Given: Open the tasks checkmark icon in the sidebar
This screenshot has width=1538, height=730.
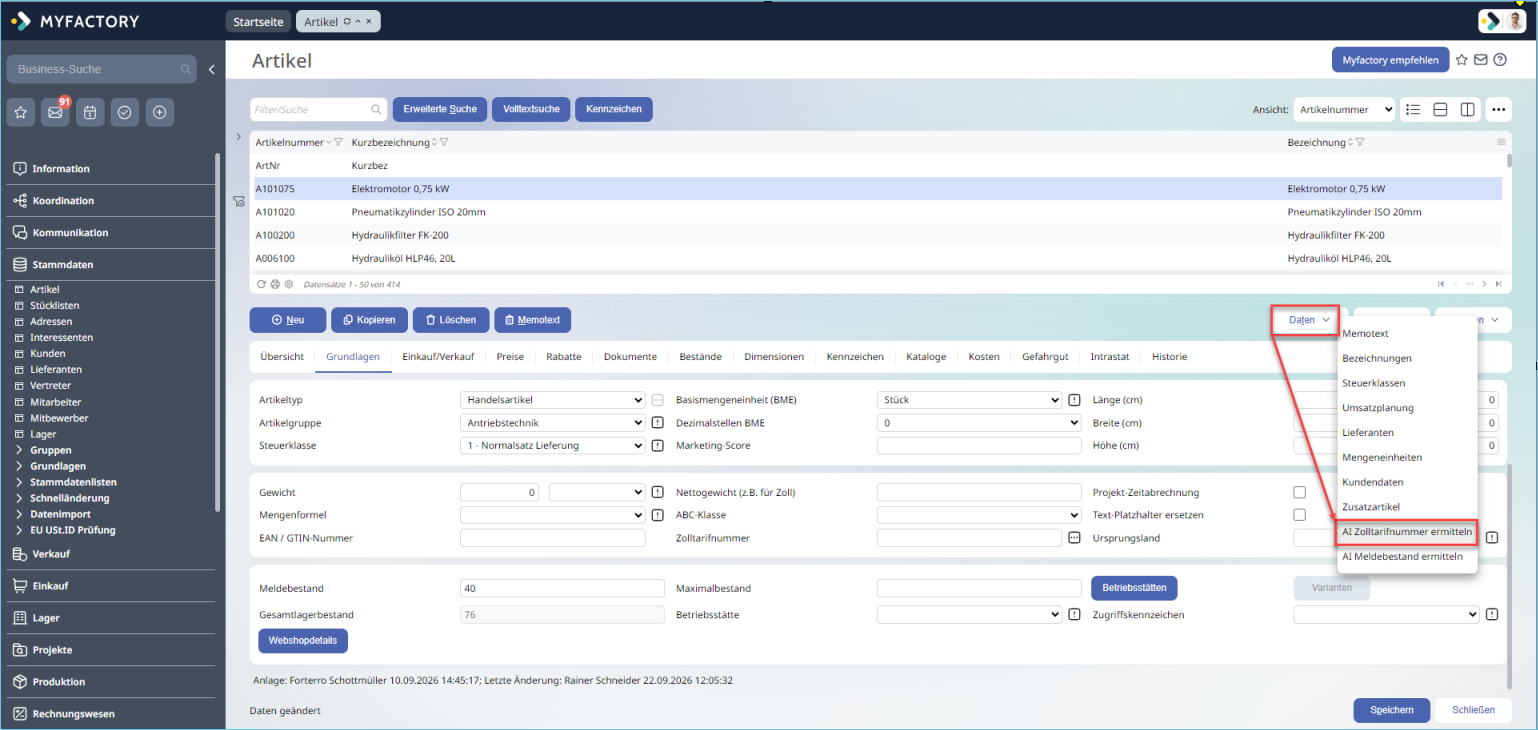Looking at the screenshot, I should [x=125, y=113].
